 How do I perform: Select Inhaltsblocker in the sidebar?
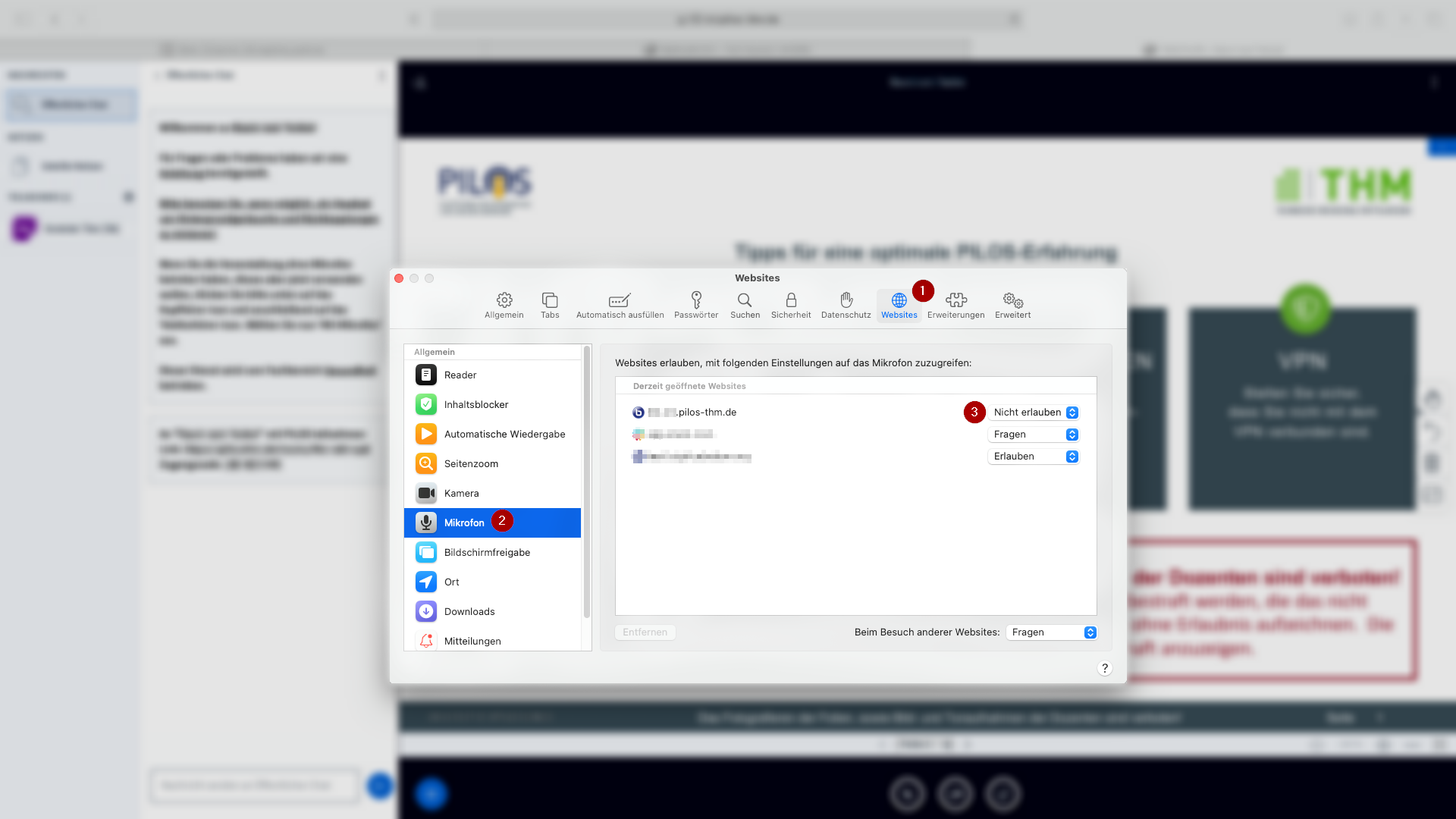pyautogui.click(x=493, y=404)
